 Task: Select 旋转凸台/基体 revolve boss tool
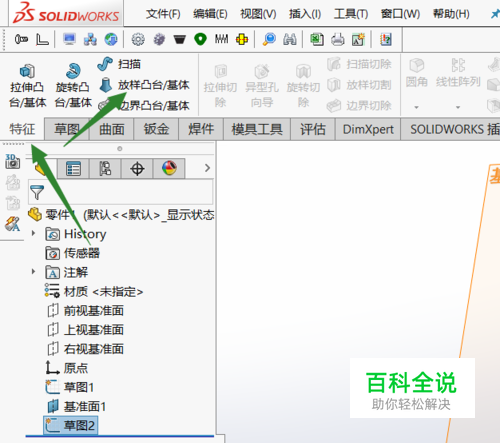(x=73, y=85)
